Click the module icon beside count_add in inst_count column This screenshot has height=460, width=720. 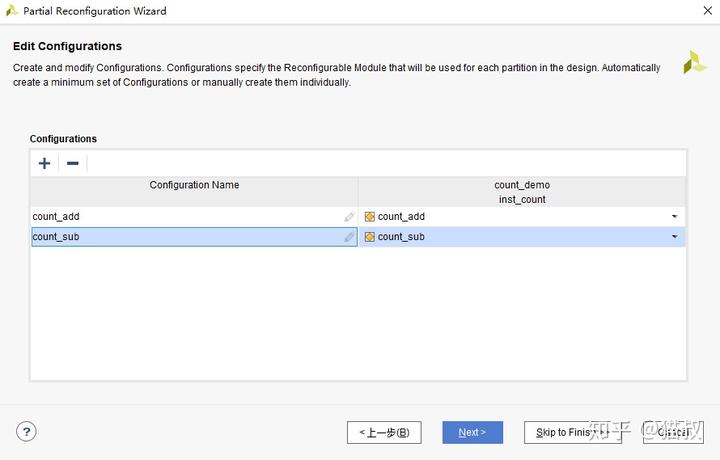click(370, 217)
